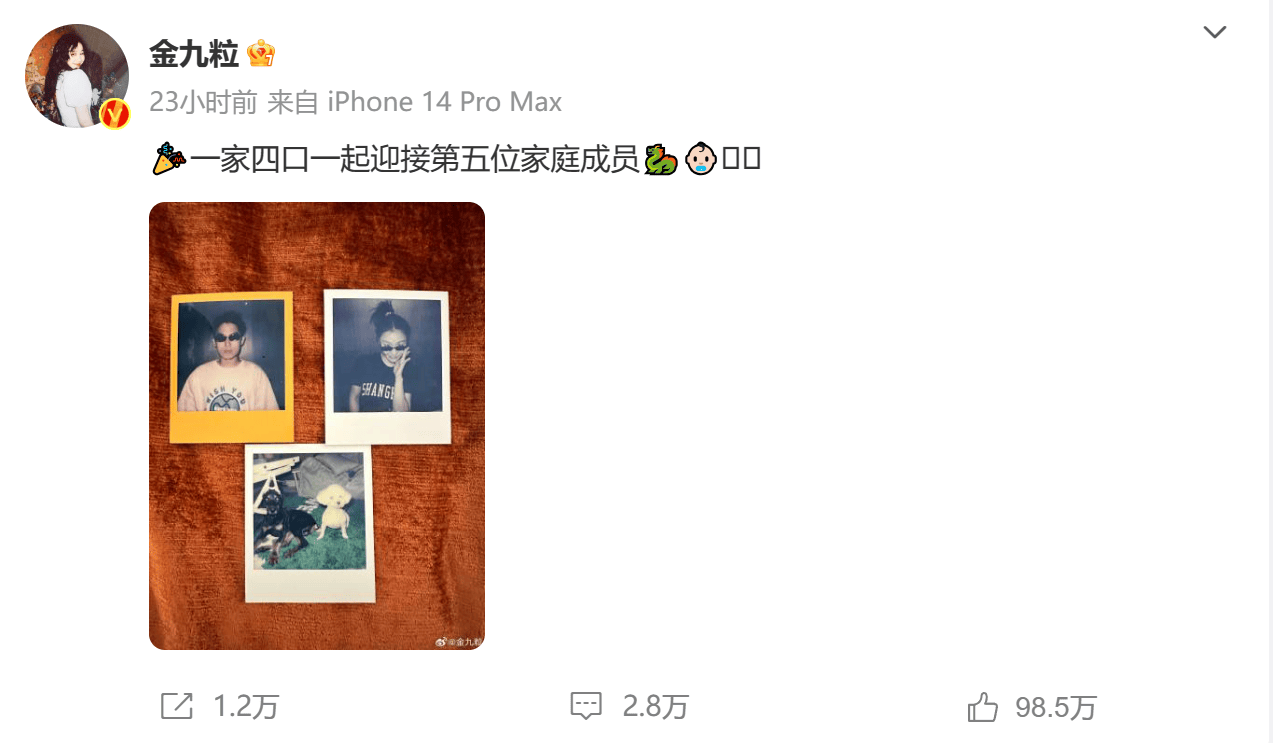Open the white polaroid of the woman
This screenshot has height=743, width=1273.
tap(387, 366)
